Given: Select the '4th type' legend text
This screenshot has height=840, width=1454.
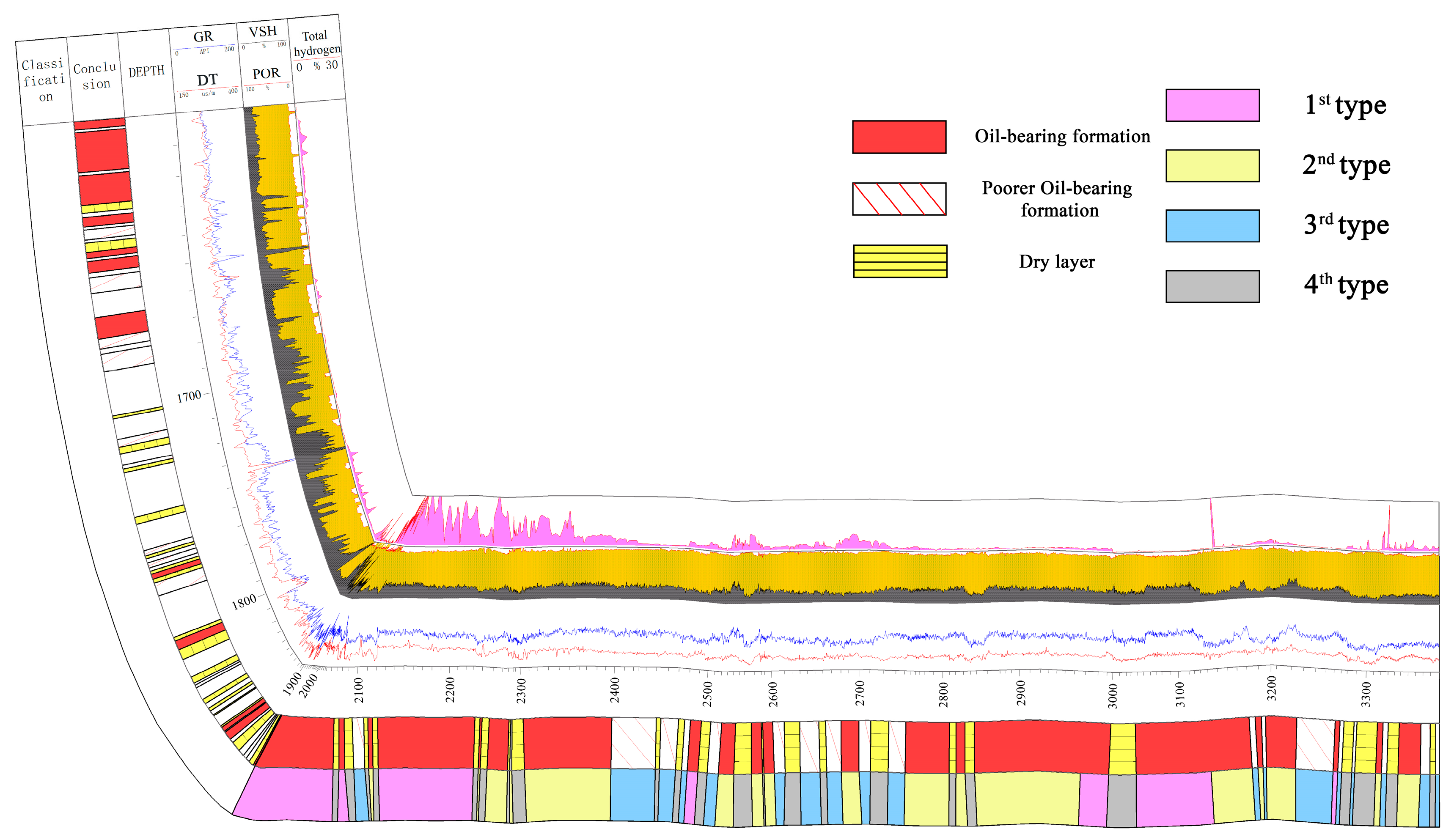Looking at the screenshot, I should (x=1346, y=285).
